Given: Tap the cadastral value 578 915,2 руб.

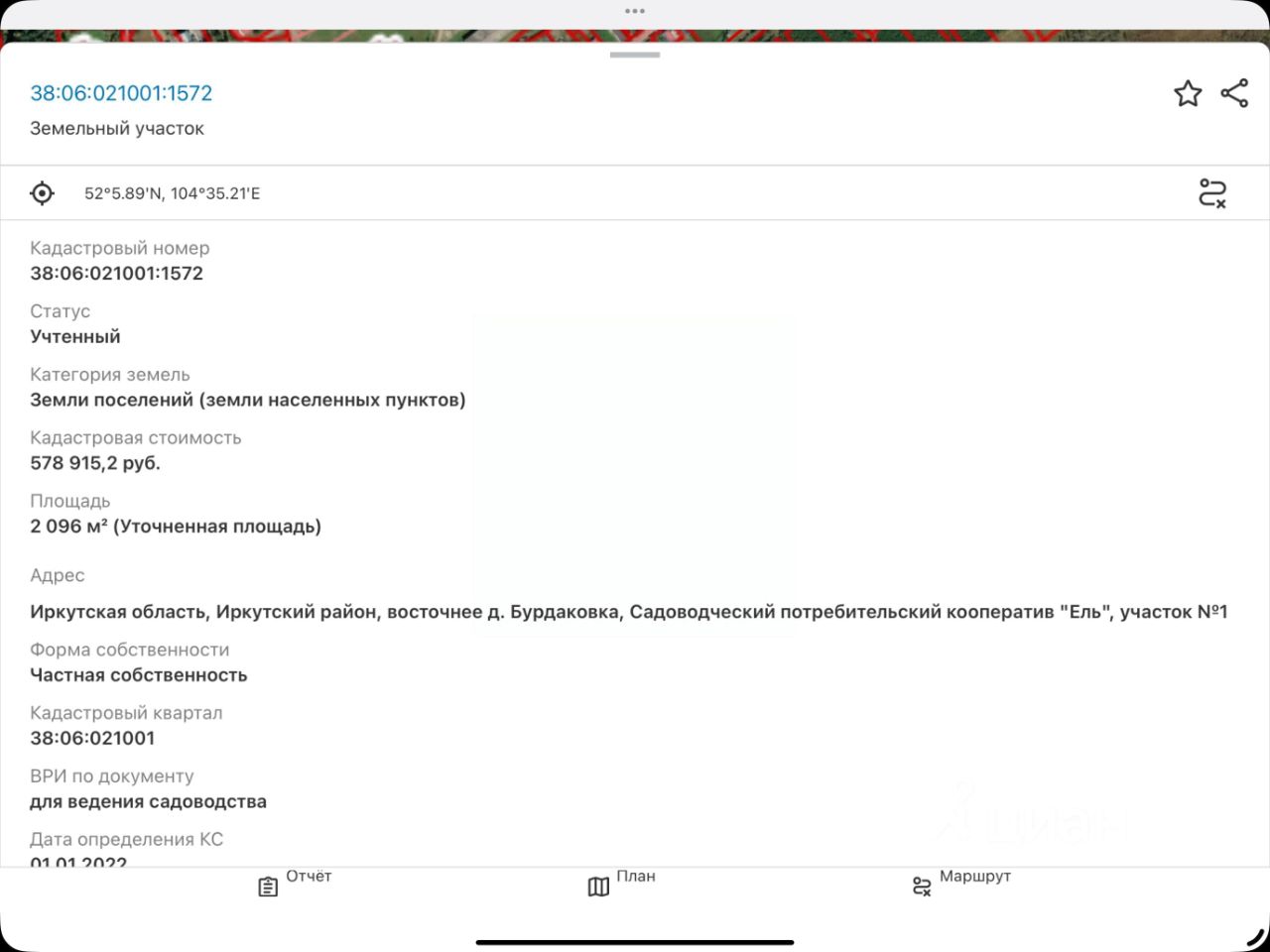Looking at the screenshot, I should (x=95, y=463).
